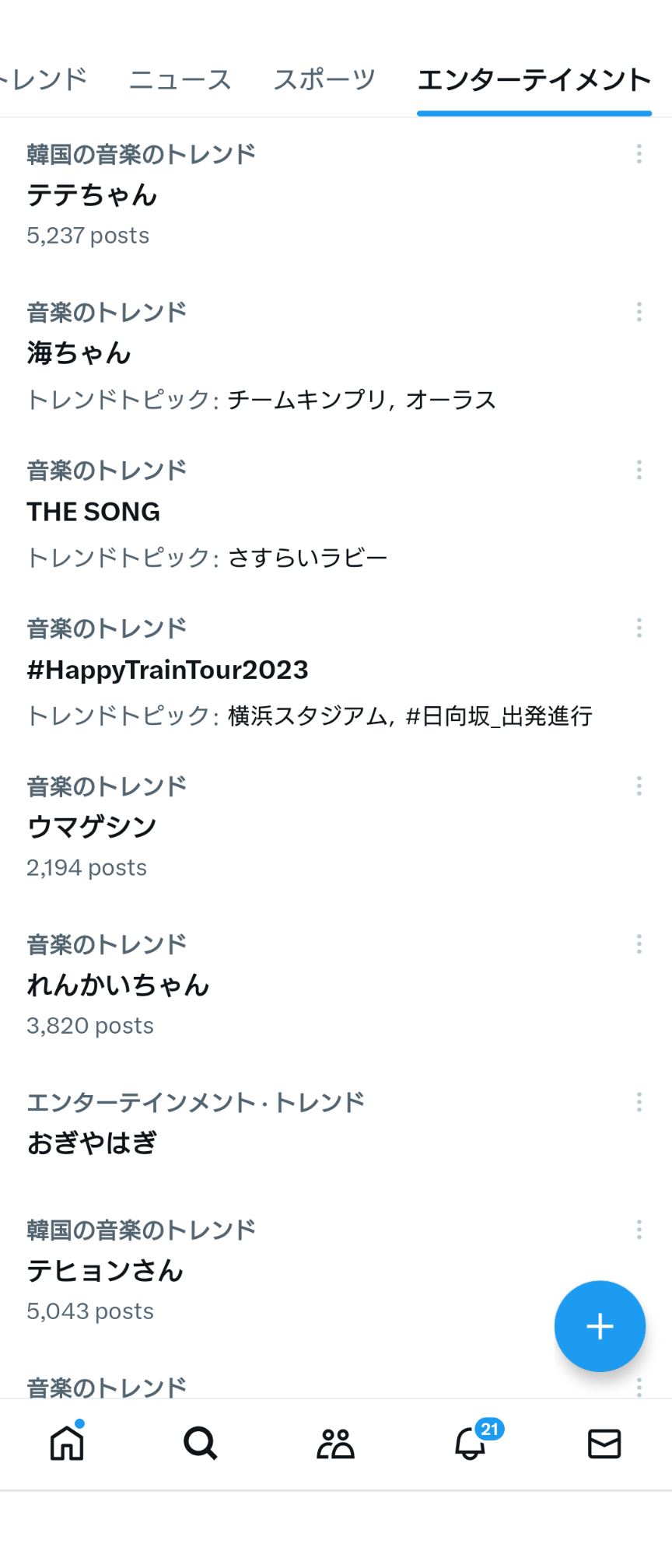The width and height of the screenshot is (672, 1568).
Task: Open the テヒョンさん trending topic
Action: [x=336, y=1270]
